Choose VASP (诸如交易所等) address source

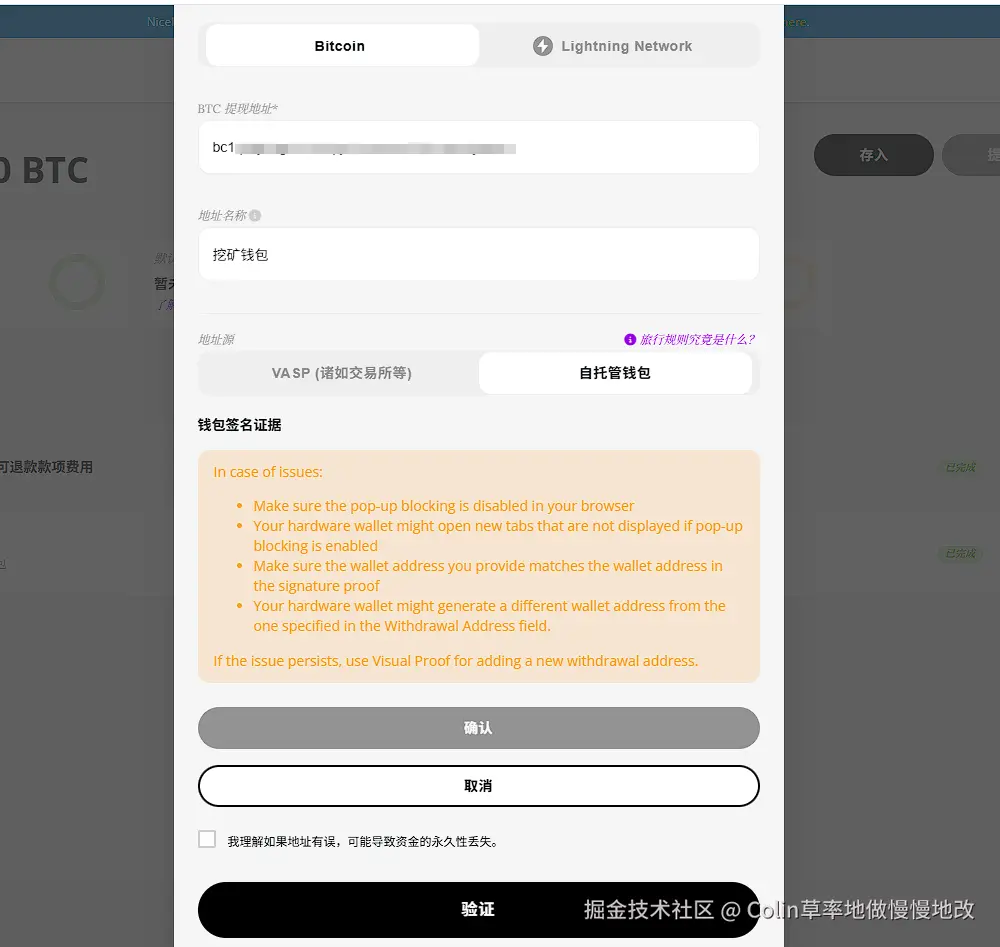point(342,373)
